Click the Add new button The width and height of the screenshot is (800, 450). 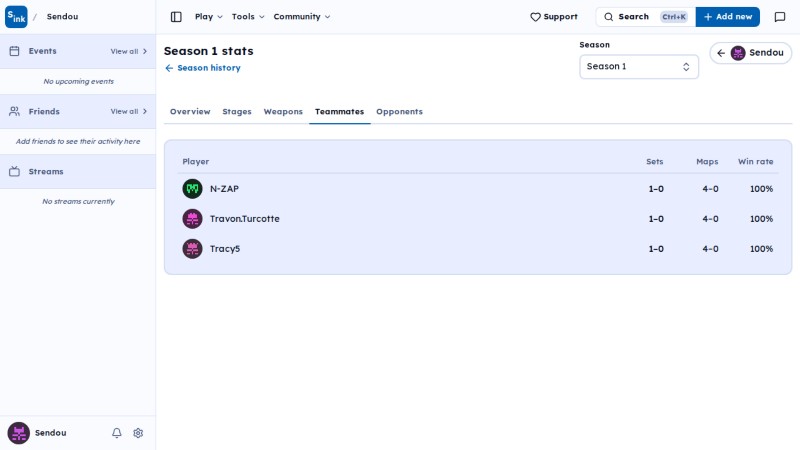[x=728, y=17]
